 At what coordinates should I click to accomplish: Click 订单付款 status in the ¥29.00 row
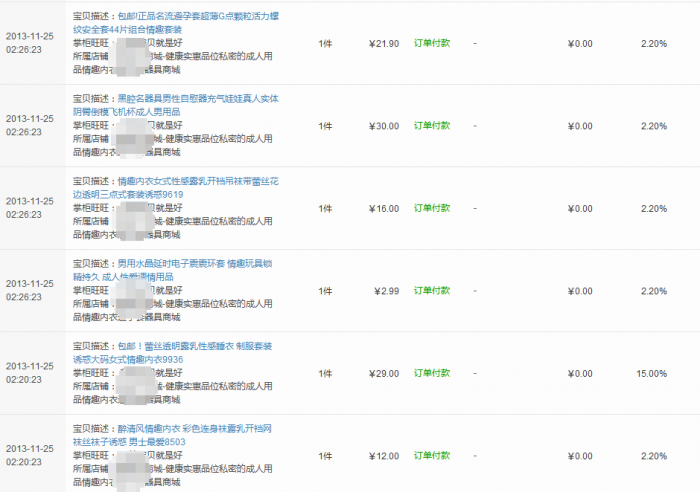click(x=432, y=373)
